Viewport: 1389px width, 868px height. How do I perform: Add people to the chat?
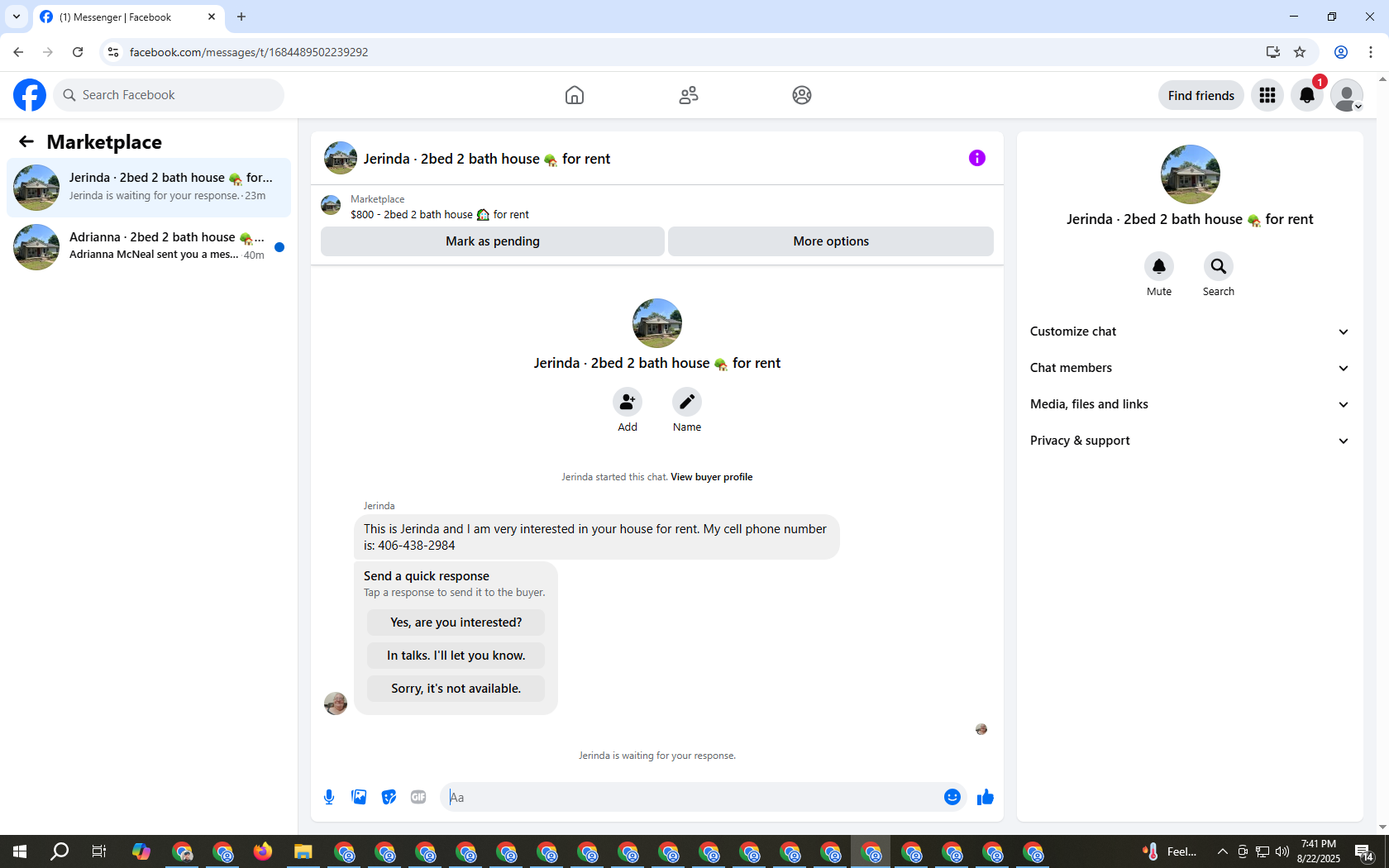(628, 402)
